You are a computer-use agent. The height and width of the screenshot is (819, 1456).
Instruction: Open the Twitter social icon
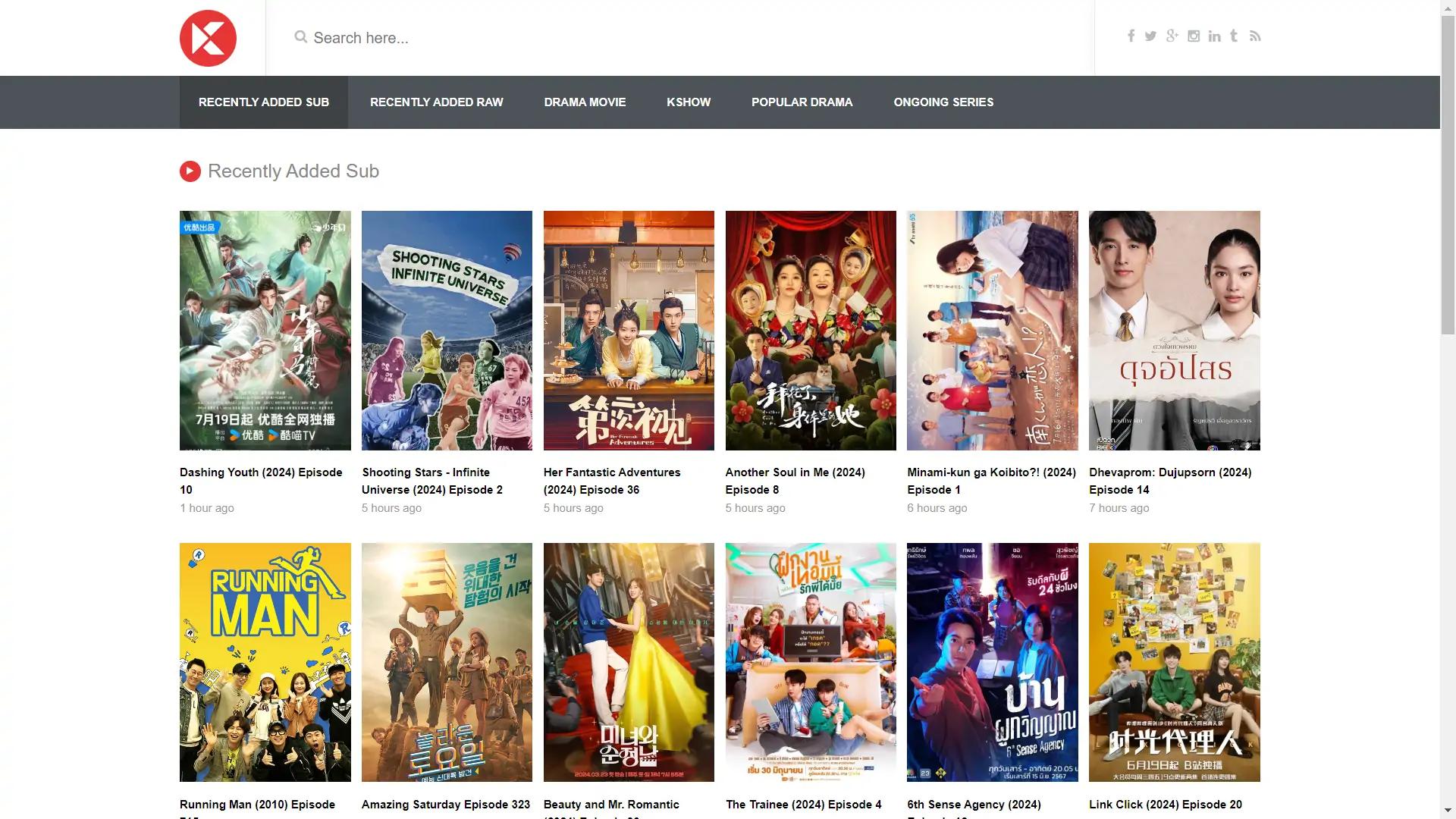(1151, 36)
